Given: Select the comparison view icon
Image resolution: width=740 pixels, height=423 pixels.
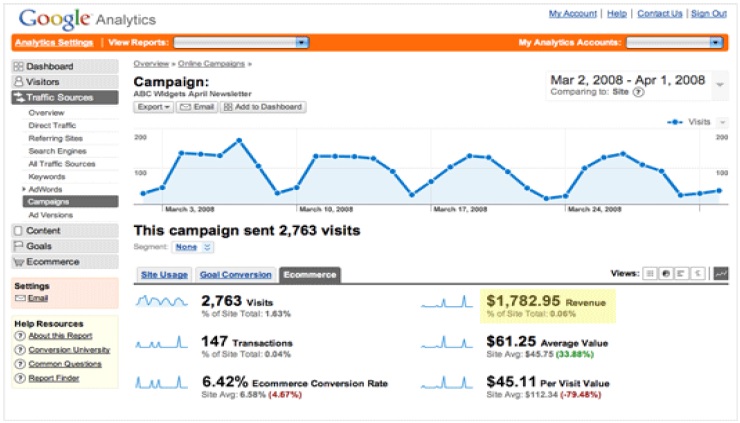Looking at the screenshot, I should 697,273.
